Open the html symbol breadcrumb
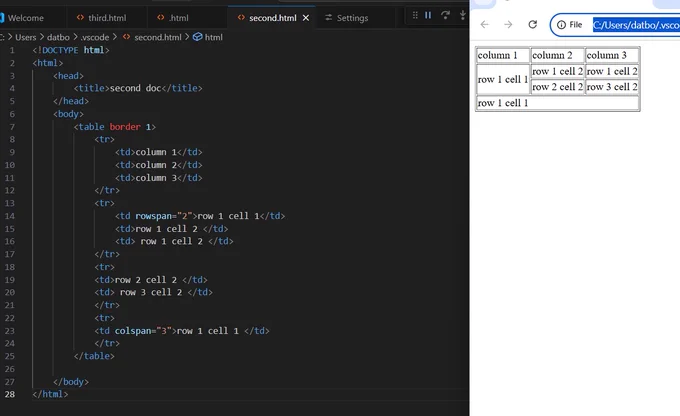Screen dimensions: 680x416 (208, 37)
